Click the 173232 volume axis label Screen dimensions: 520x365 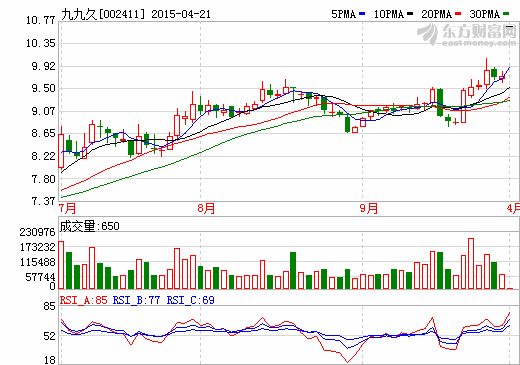click(x=37, y=247)
